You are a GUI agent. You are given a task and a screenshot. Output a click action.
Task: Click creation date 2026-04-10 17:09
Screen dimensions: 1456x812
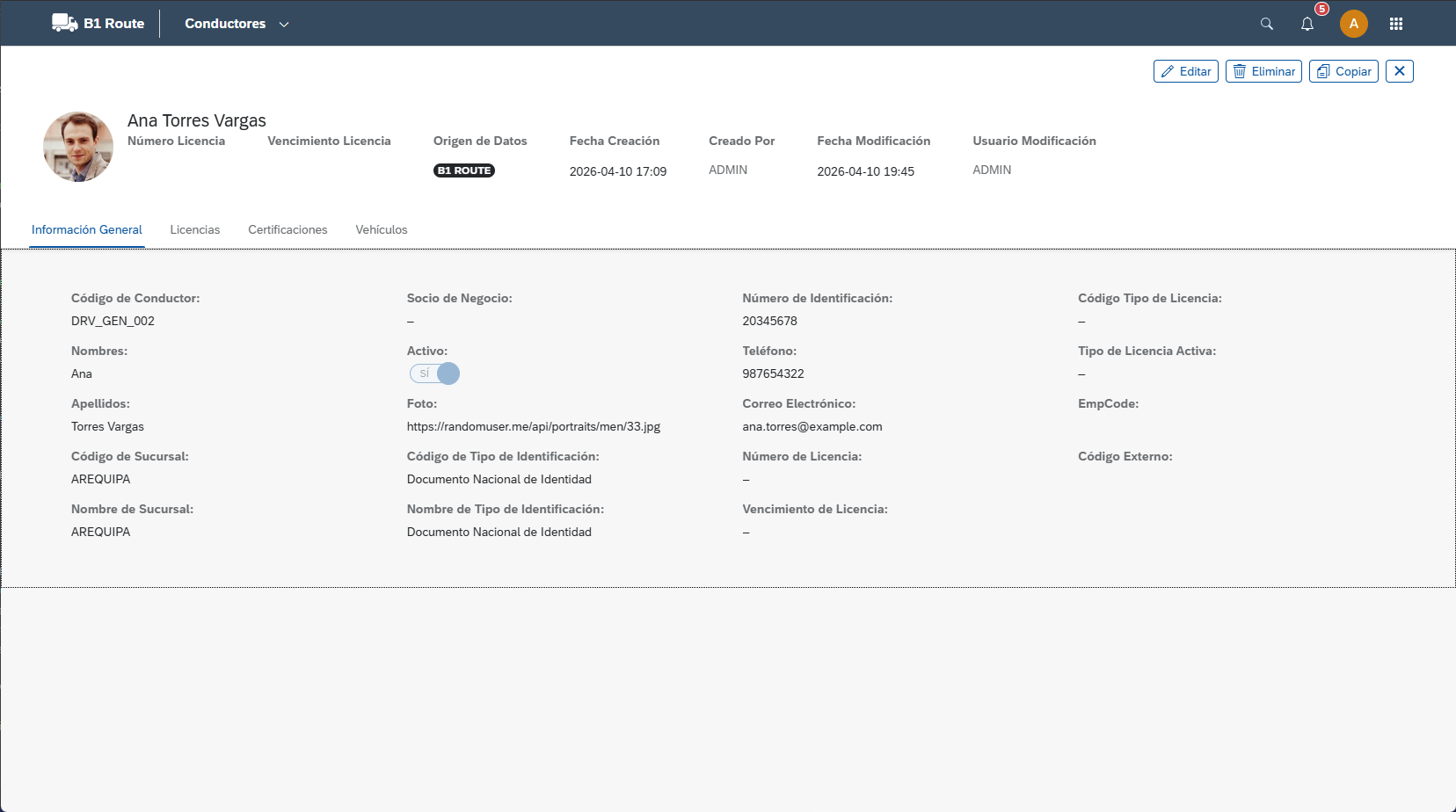coord(618,171)
